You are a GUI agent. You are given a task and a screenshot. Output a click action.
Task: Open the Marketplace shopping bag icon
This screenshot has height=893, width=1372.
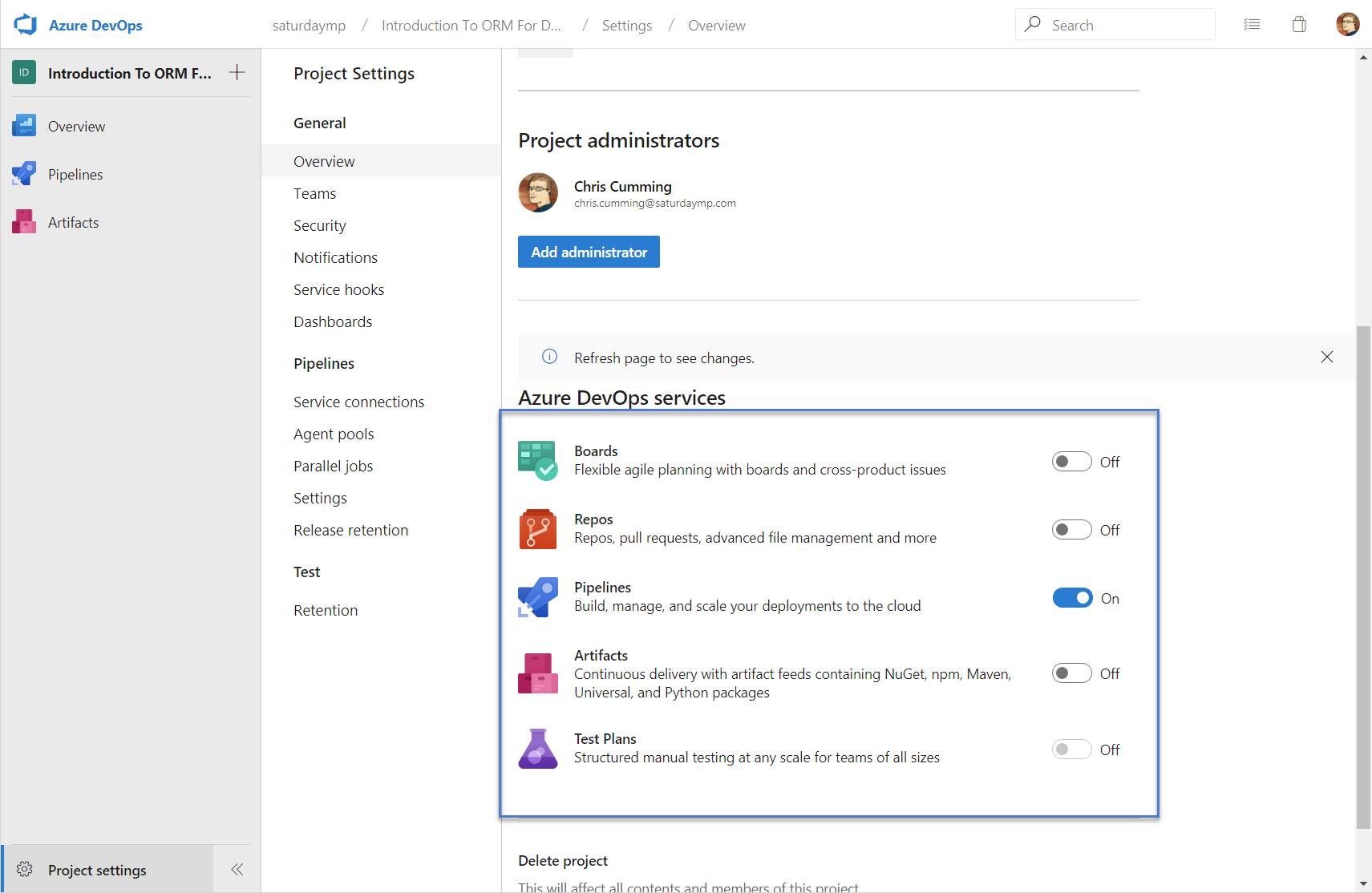1299,25
